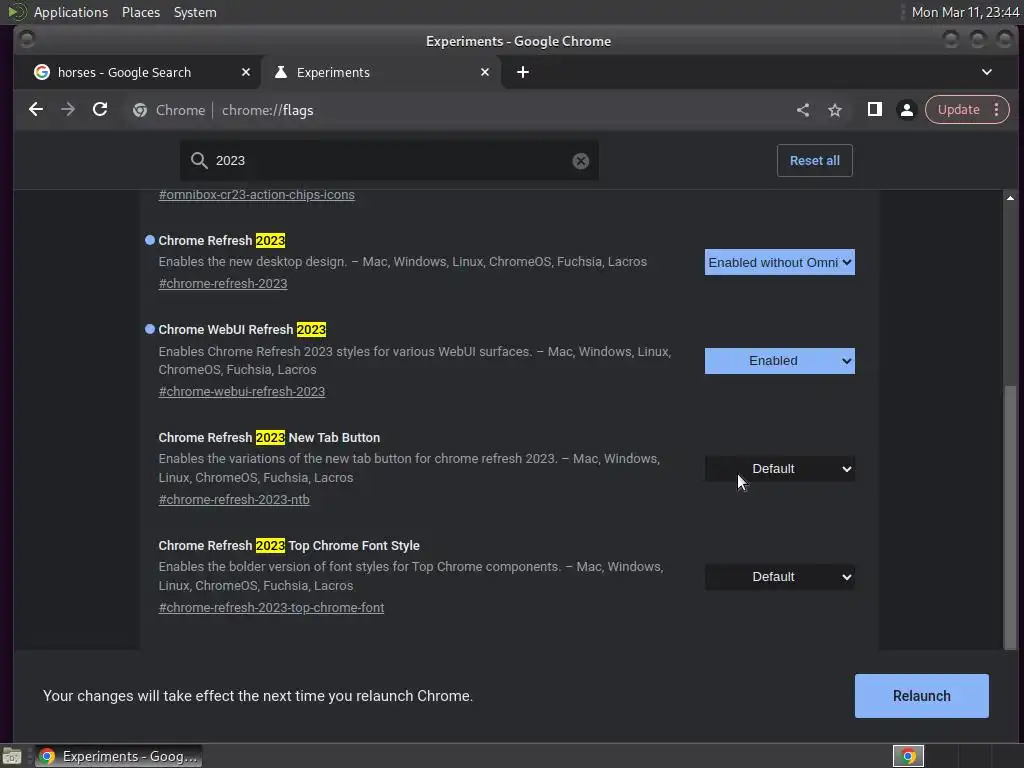The image size is (1024, 768).
Task: Go back using the browser back arrow
Action: [x=36, y=110]
